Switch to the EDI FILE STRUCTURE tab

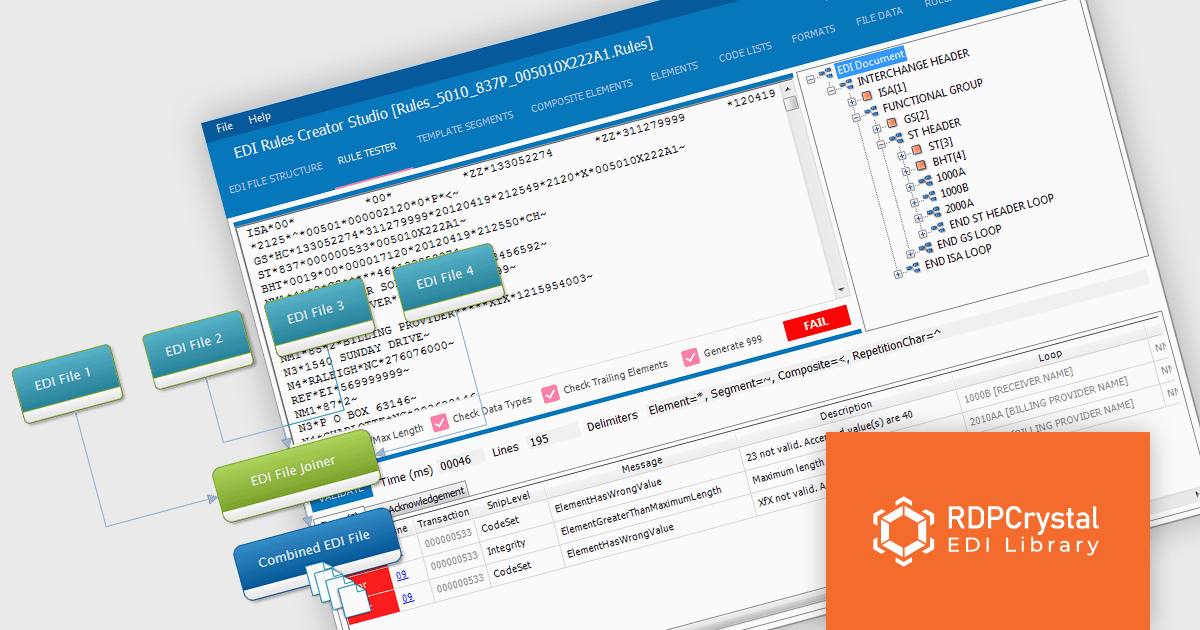(x=276, y=178)
